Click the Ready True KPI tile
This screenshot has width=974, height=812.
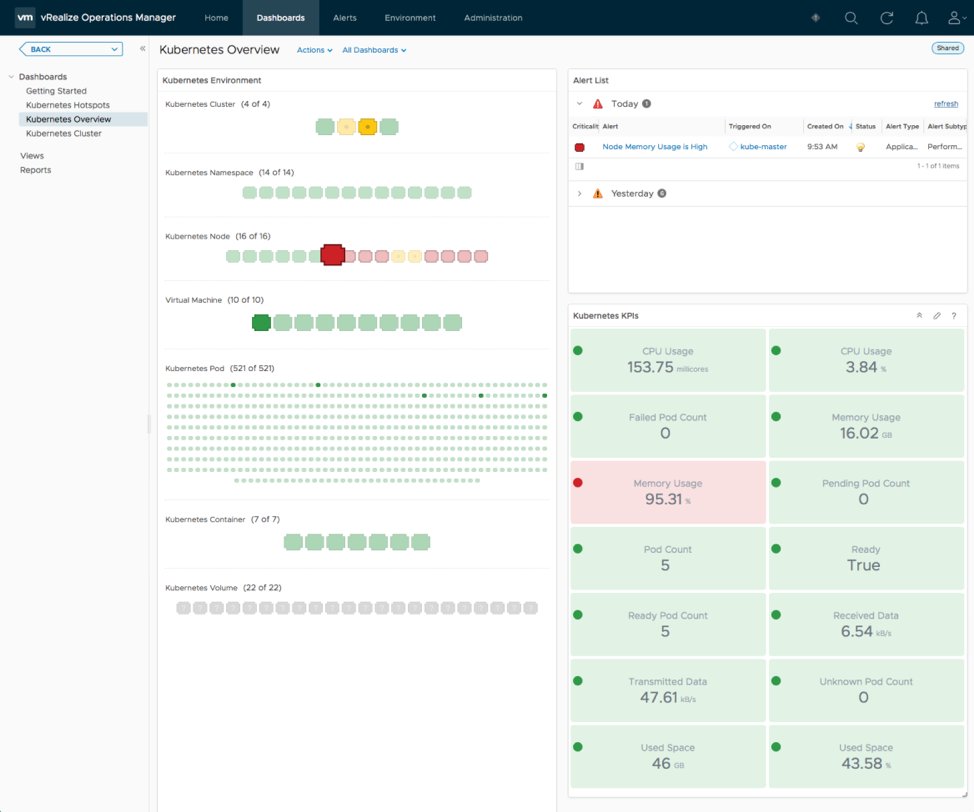(866, 558)
